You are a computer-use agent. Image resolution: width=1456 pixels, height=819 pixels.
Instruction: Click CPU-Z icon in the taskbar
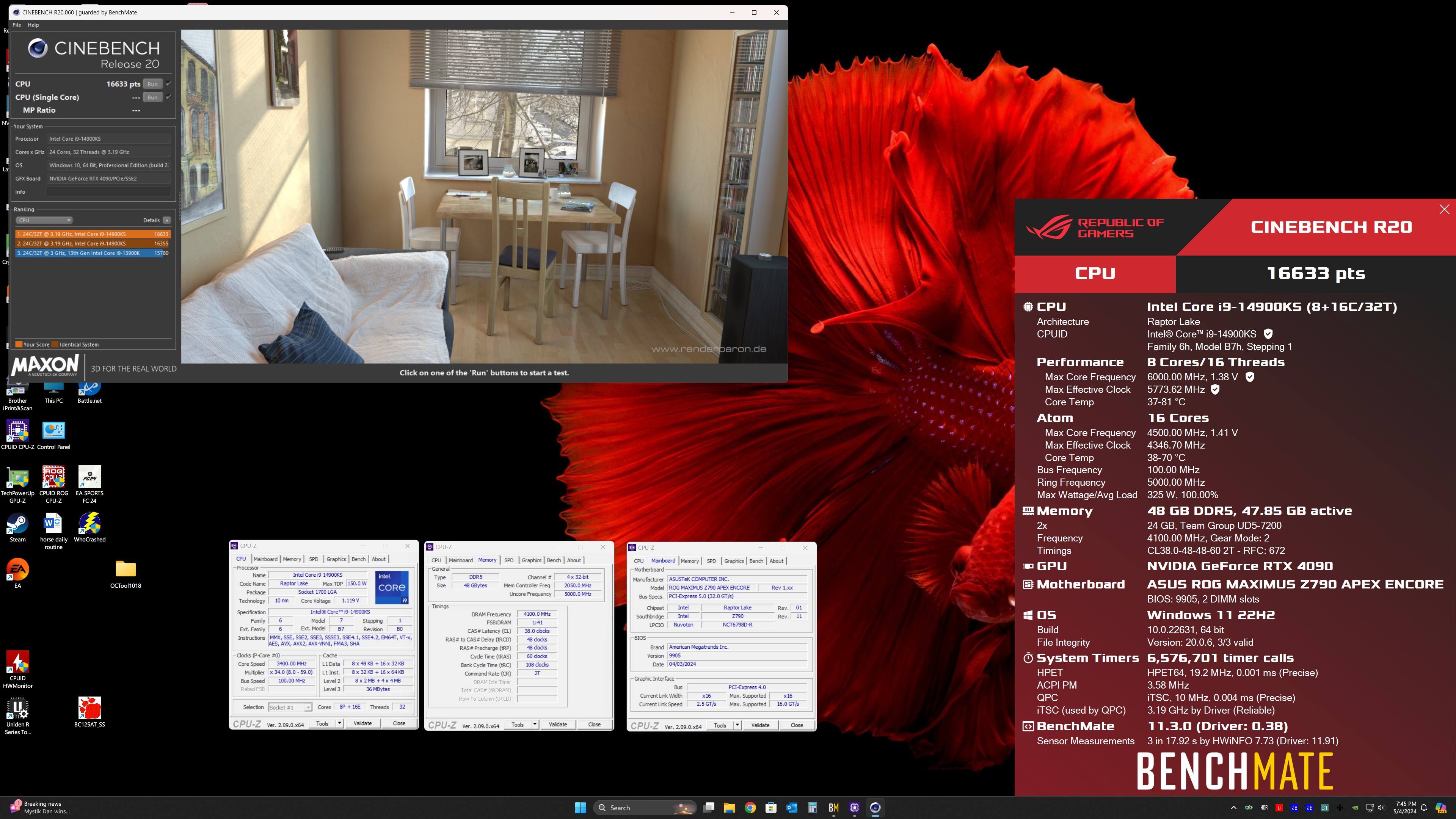point(854,808)
